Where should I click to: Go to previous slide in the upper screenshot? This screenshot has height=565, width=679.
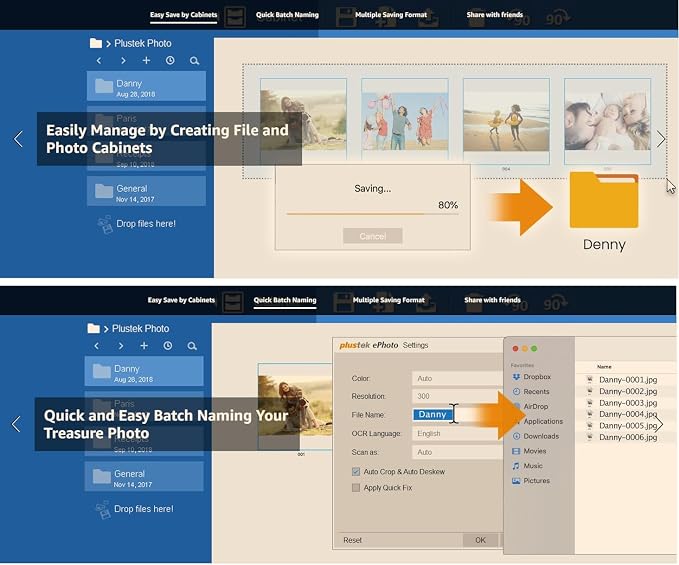coord(18,139)
